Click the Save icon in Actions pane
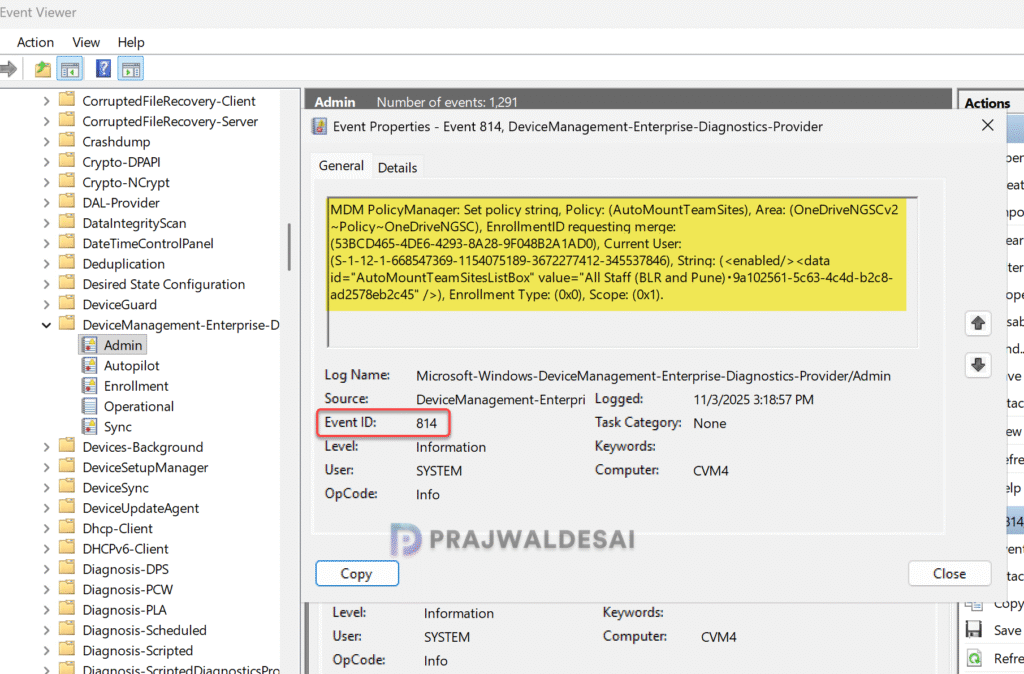Viewport: 1024px width, 674px height. tap(974, 629)
